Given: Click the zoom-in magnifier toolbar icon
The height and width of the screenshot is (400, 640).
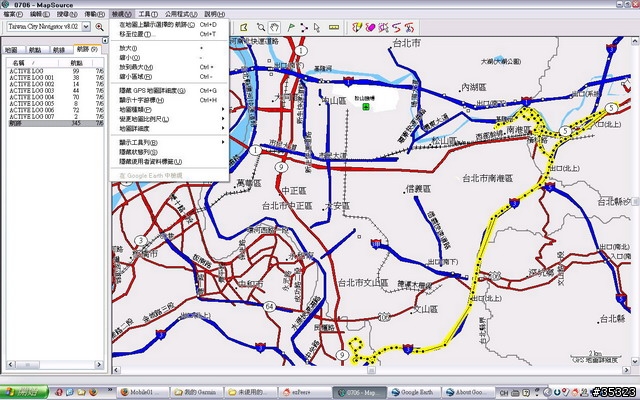Looking at the screenshot, I should click(99, 27).
